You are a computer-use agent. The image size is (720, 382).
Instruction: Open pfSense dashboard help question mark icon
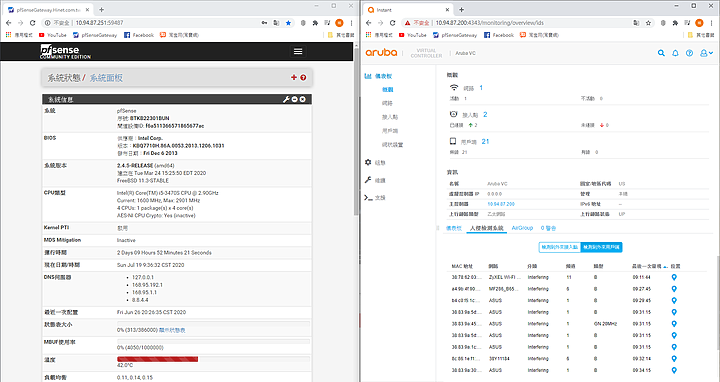pos(303,78)
